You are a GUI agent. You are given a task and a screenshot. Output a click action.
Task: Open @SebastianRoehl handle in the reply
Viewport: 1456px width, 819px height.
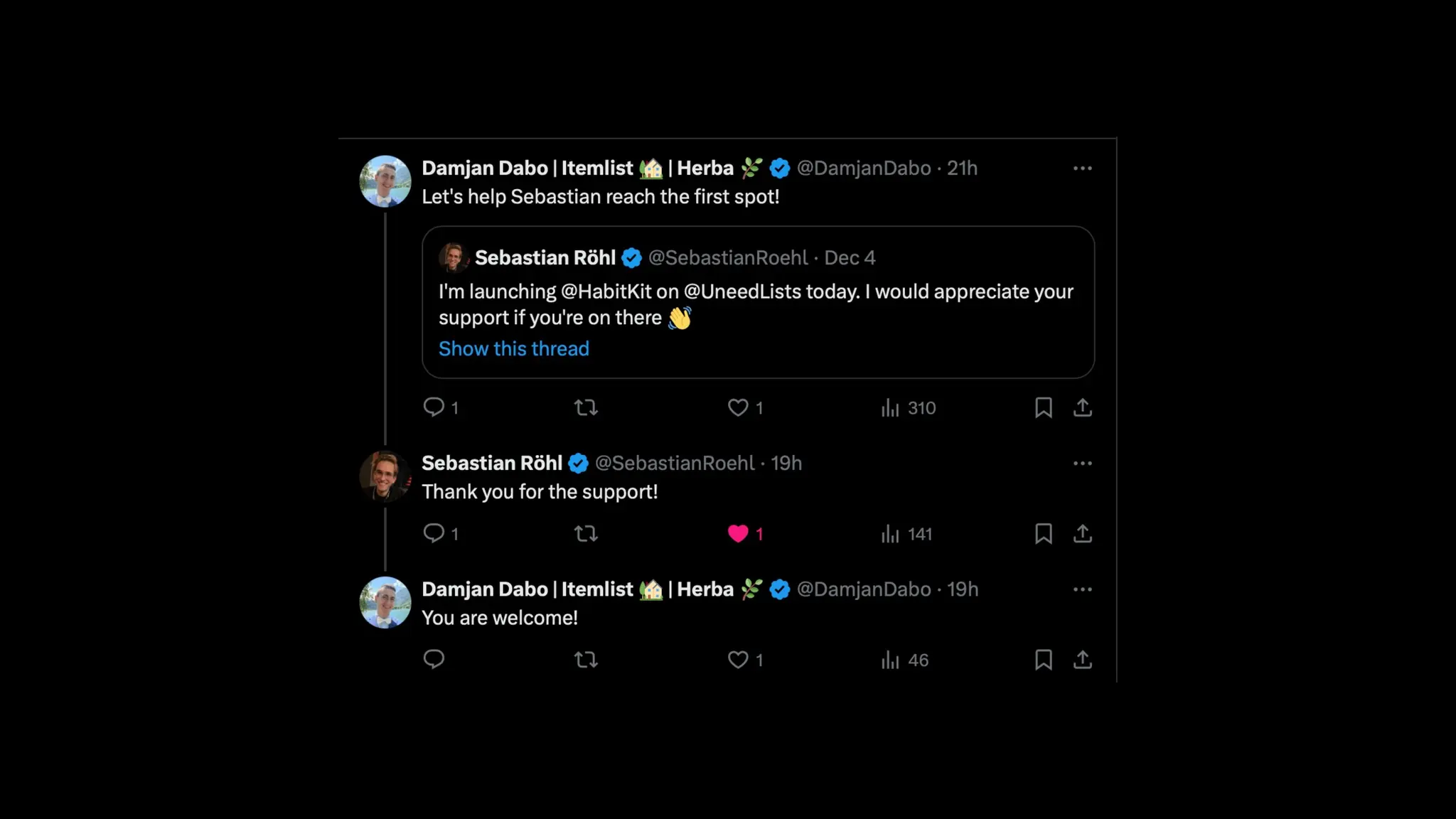click(674, 464)
